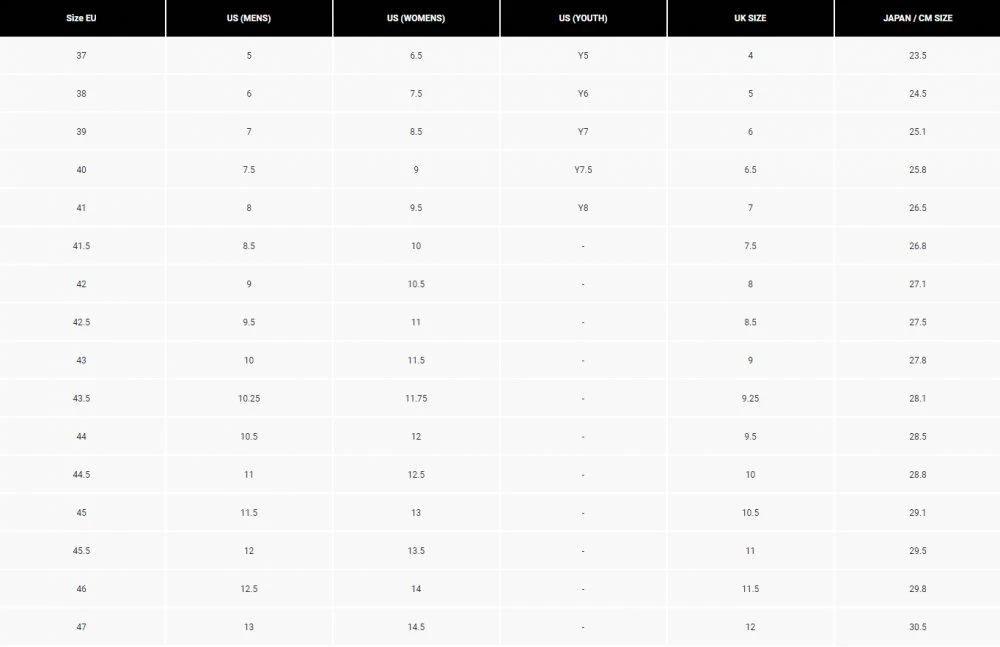Screen dimensions: 1000x647
Task: Click the youth size Y5 cell
Action: pos(583,56)
